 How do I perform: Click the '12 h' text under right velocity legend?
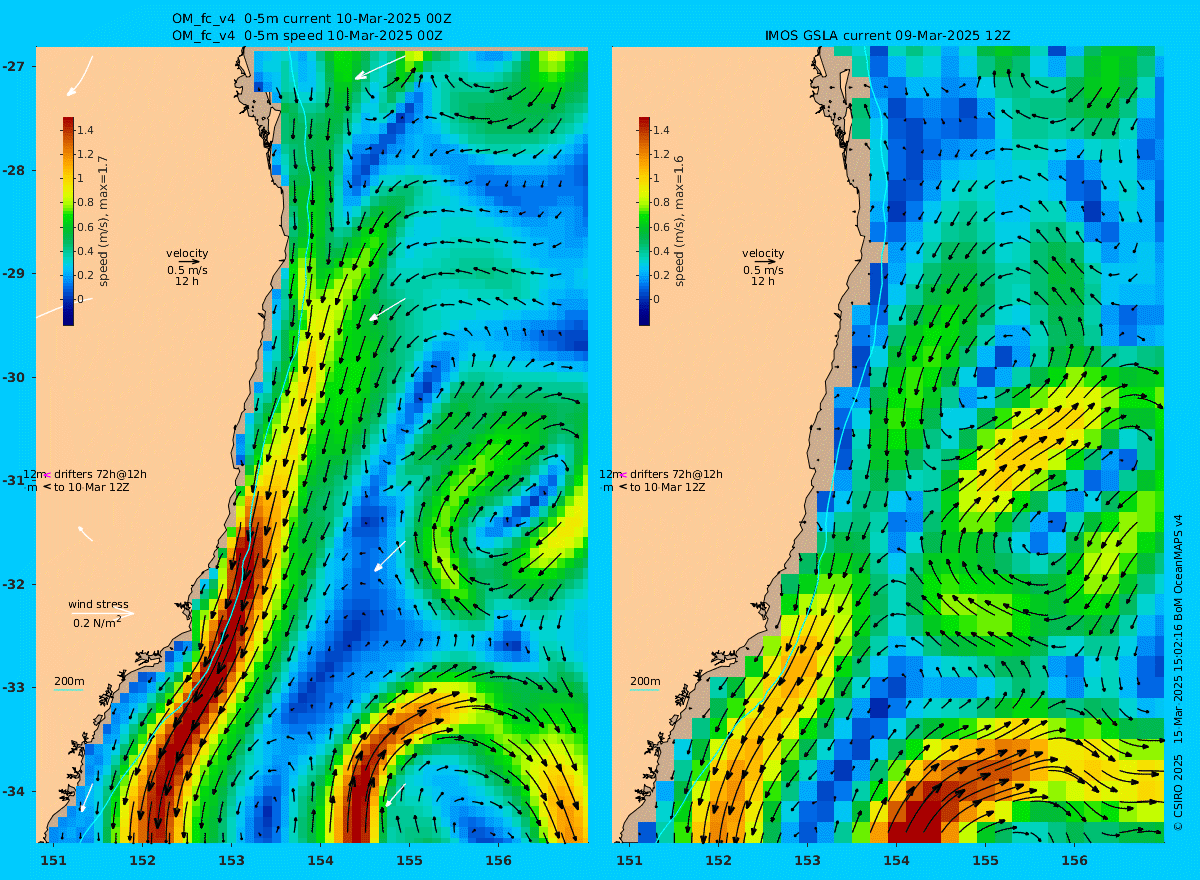tap(763, 281)
